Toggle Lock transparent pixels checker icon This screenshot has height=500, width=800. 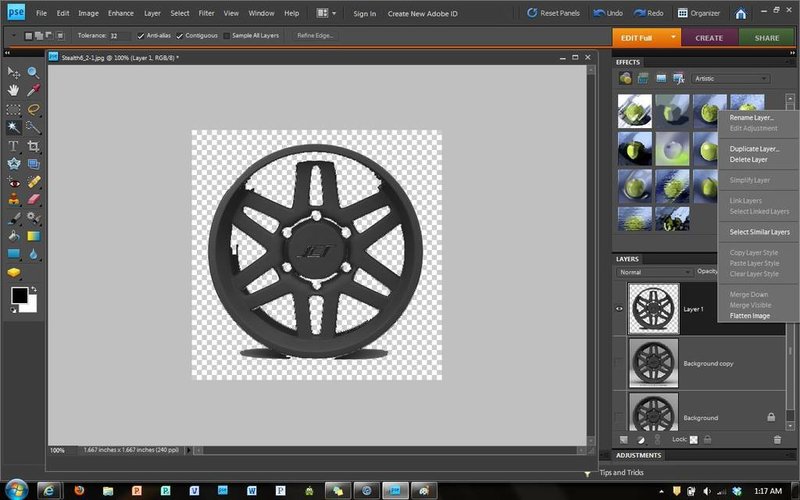pos(694,439)
